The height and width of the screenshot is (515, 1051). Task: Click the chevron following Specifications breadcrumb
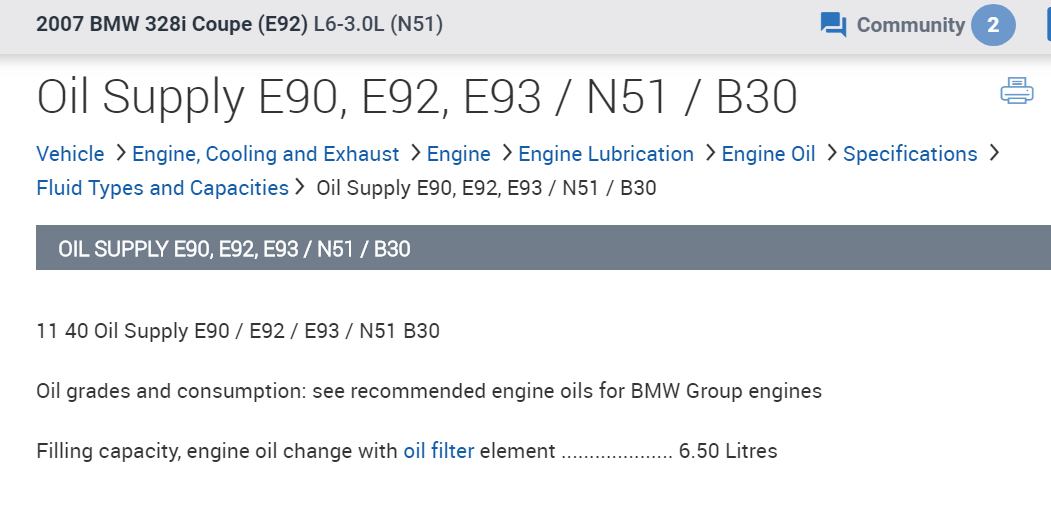[x=993, y=153]
